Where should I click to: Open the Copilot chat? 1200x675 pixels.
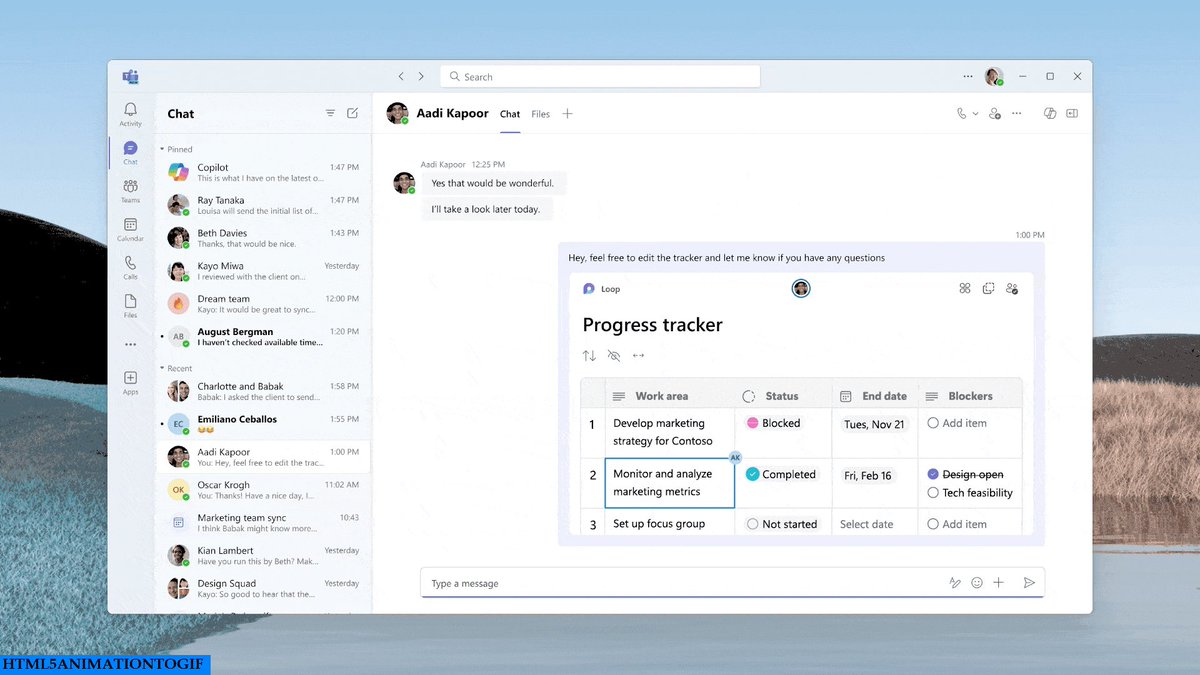coord(263,172)
